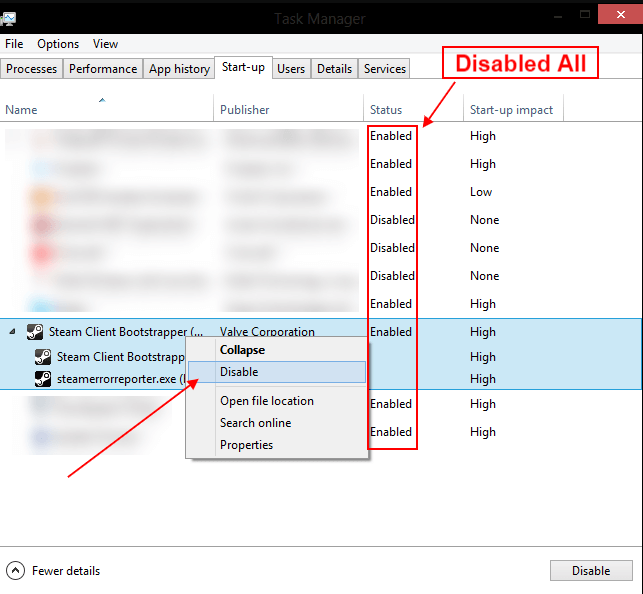Click the Steam icon of the parent Bootstrapper row

[35, 332]
